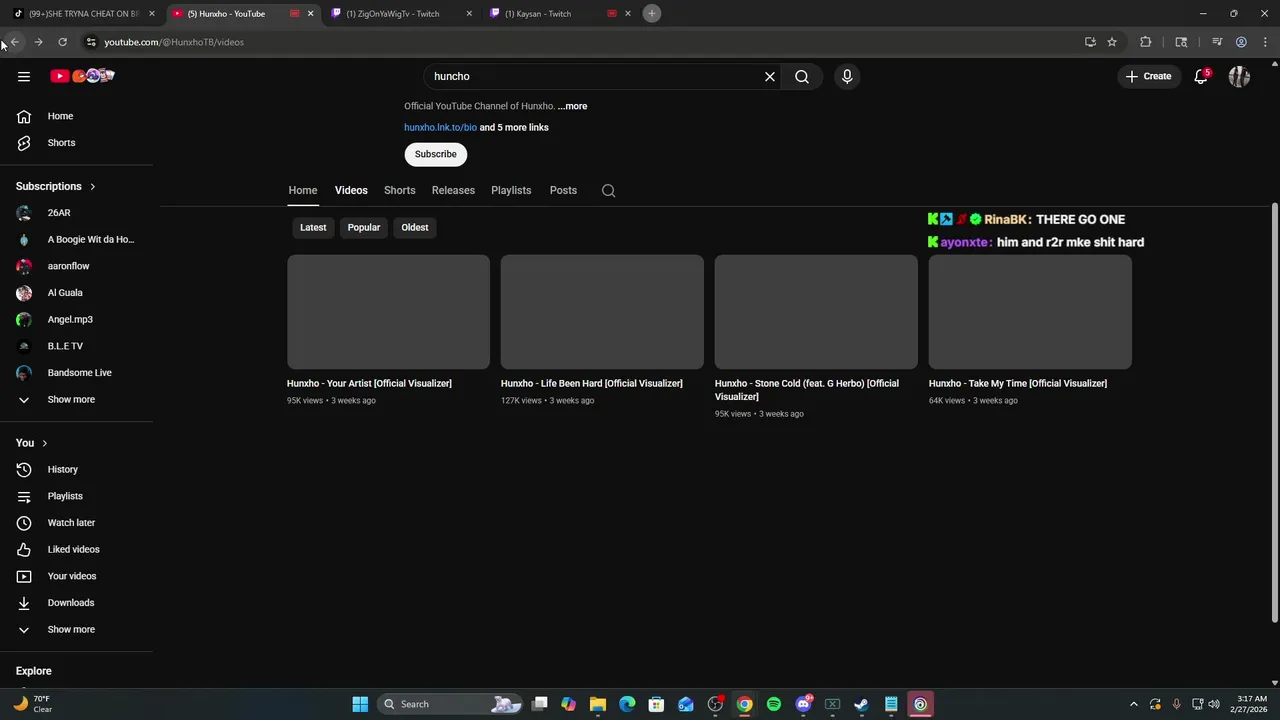Viewport: 1280px width, 720px height.
Task: Switch to channel Releases tab
Action: 453,190
